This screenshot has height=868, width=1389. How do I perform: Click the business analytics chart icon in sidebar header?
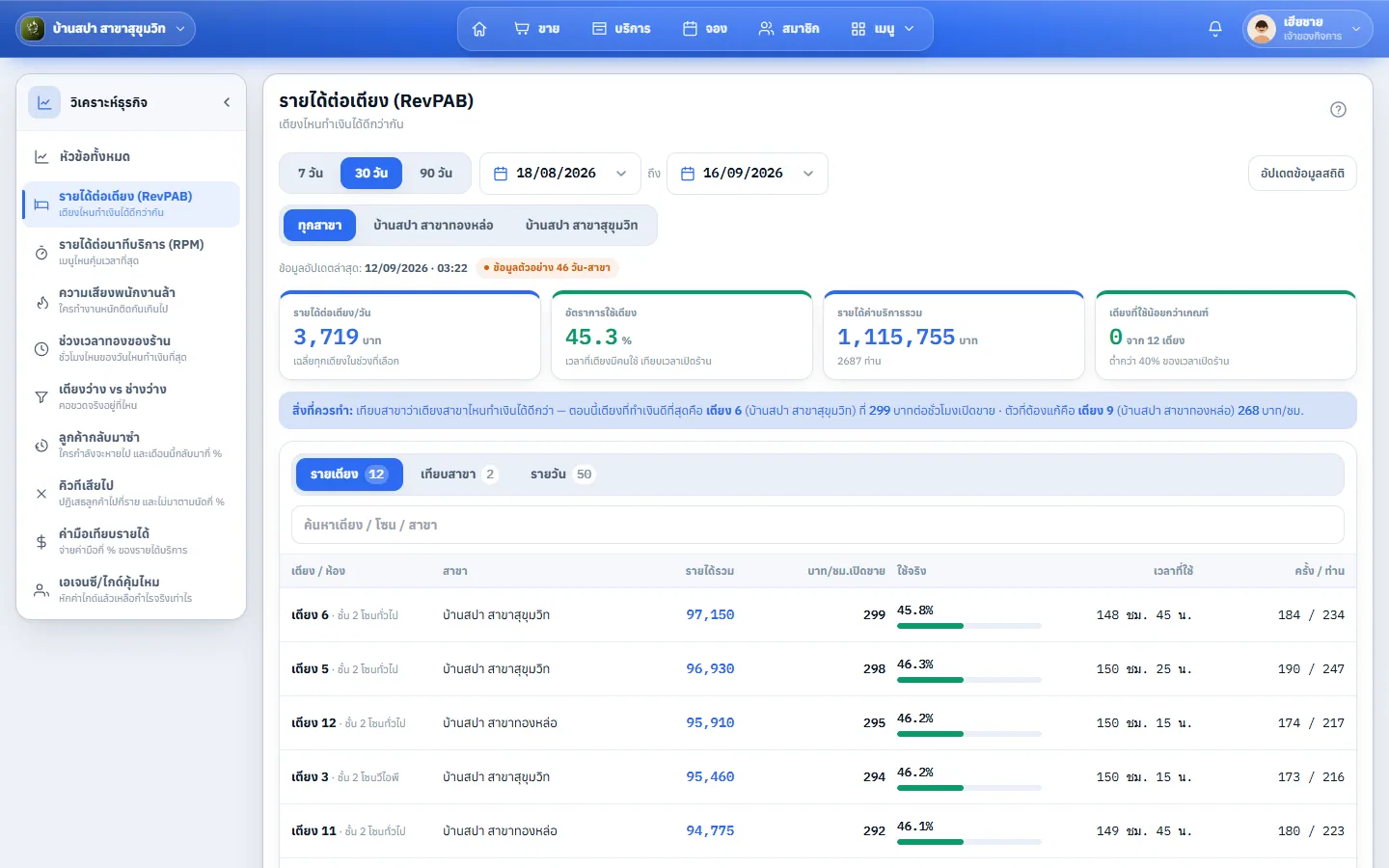pyautogui.click(x=44, y=102)
